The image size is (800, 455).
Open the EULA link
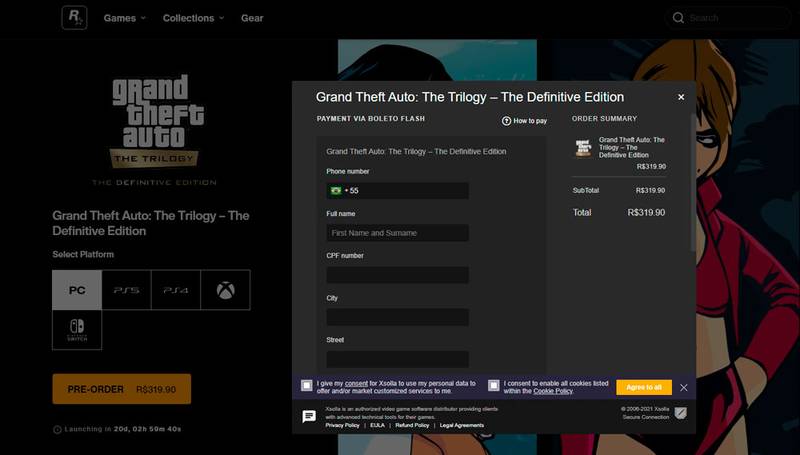pos(378,425)
